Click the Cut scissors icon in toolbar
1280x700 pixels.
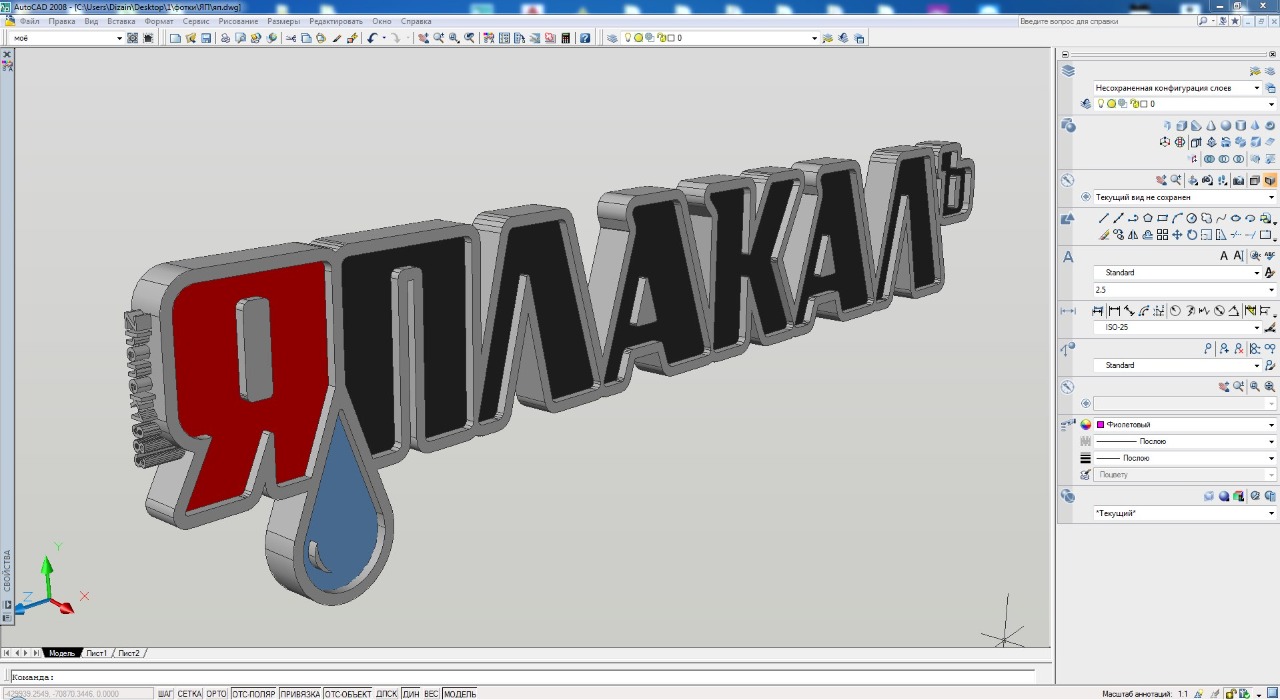[x=291, y=38]
